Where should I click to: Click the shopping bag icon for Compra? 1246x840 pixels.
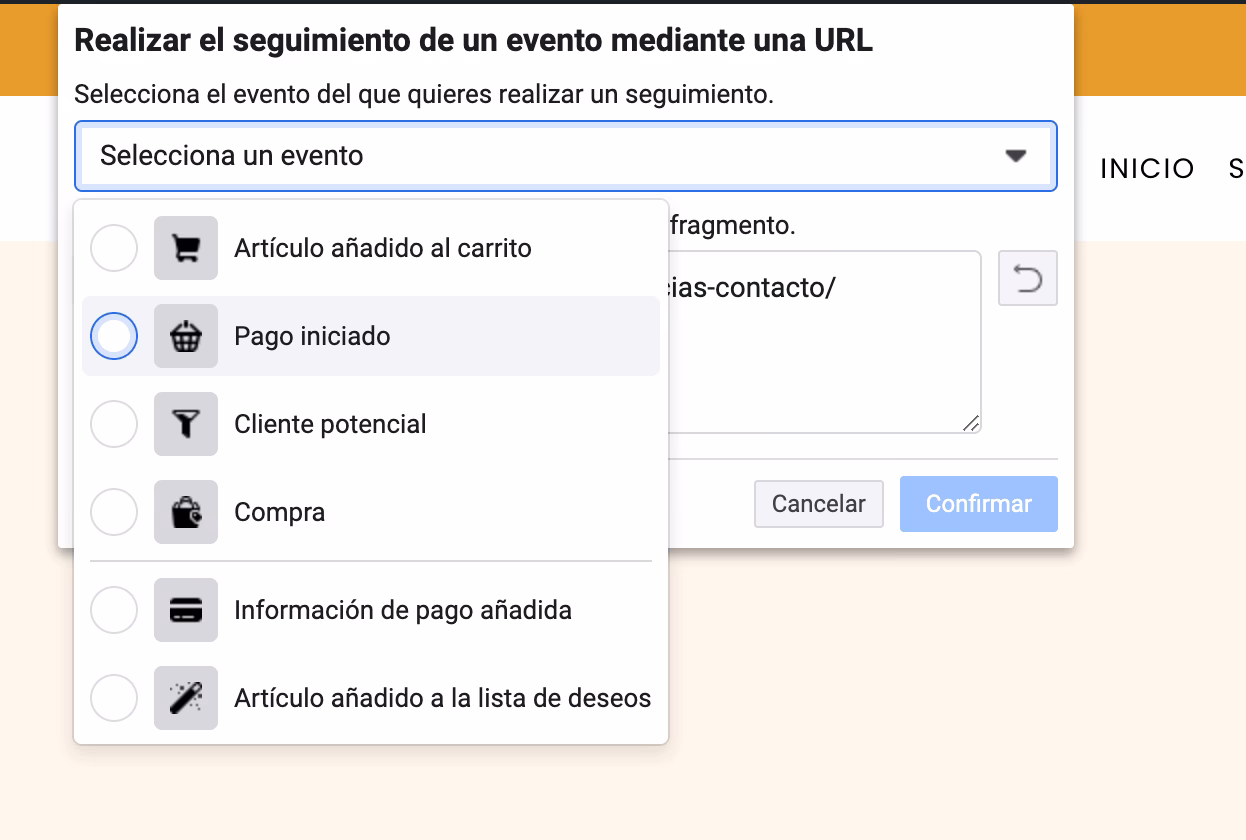[186, 512]
